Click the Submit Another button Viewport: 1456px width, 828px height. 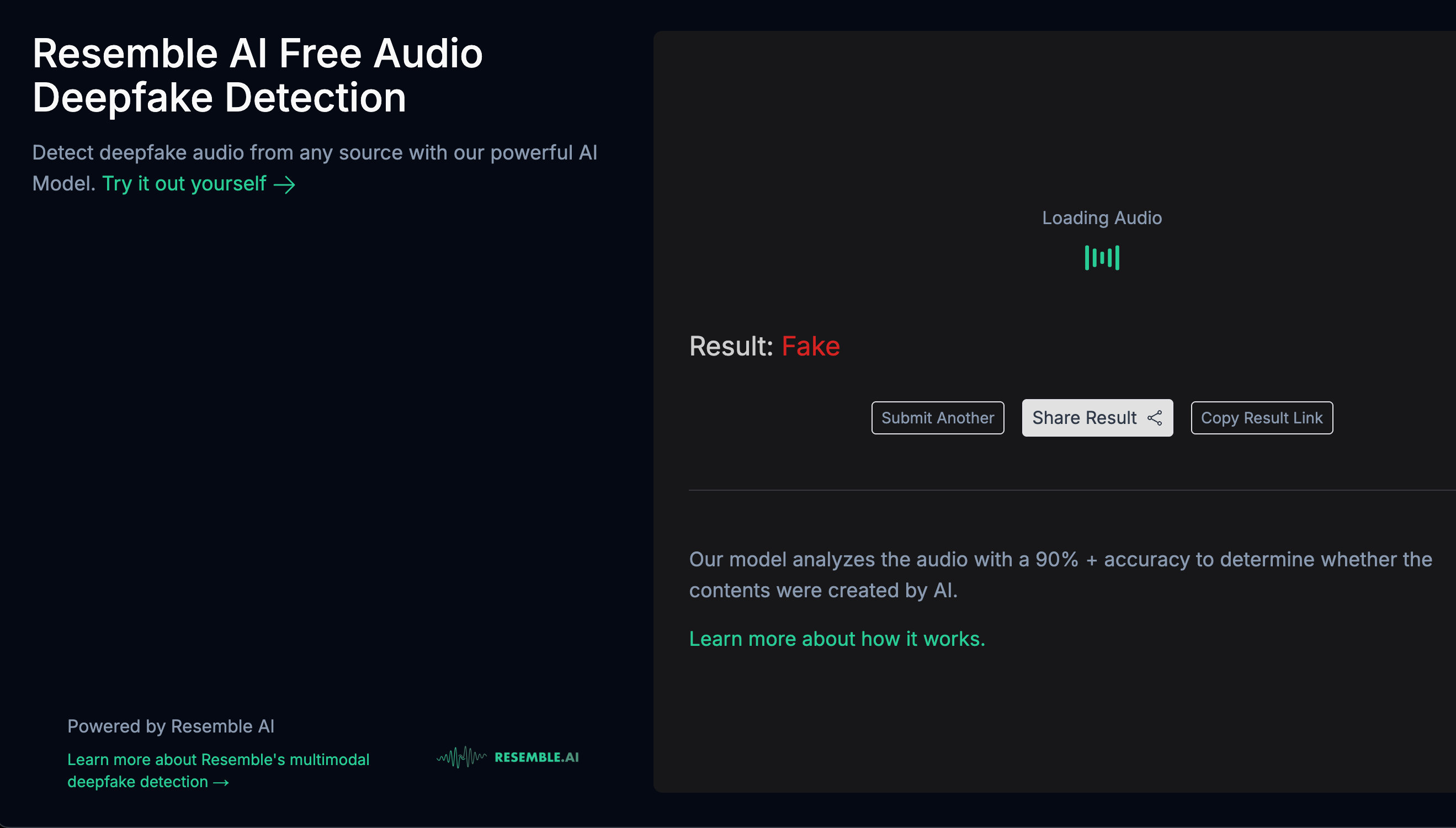(938, 418)
